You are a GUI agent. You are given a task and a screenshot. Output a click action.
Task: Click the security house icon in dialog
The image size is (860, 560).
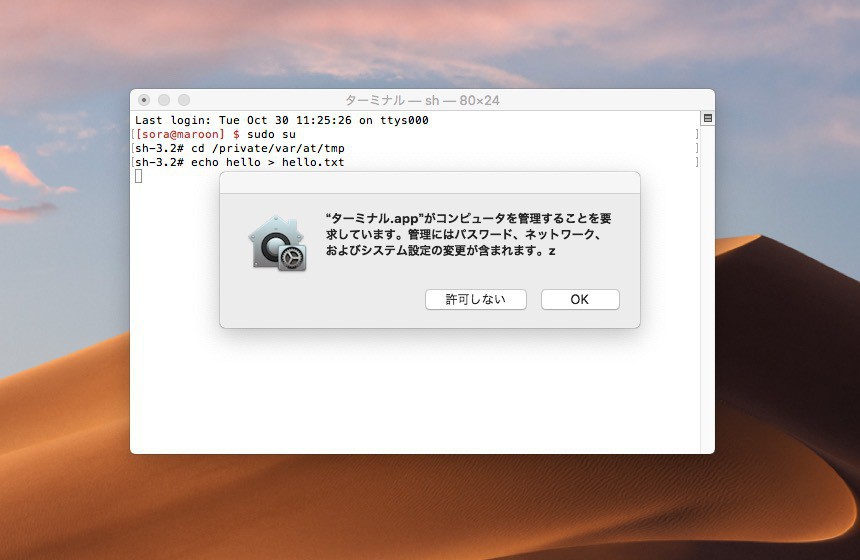coord(278,243)
